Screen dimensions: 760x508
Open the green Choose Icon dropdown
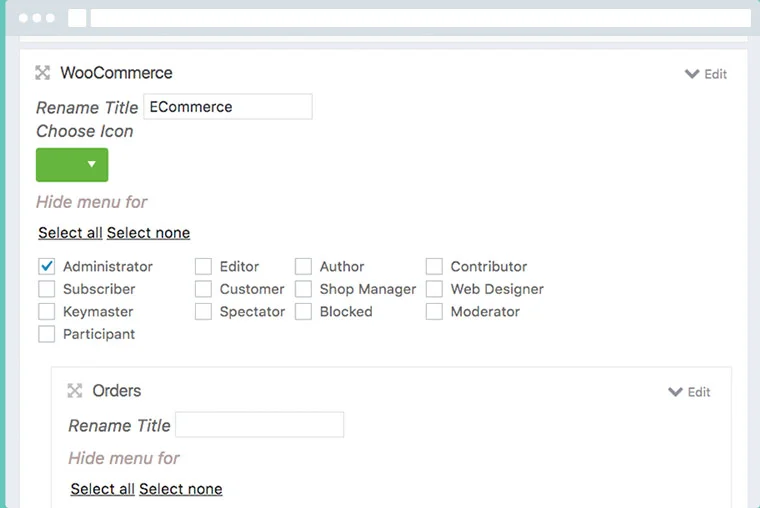72,165
